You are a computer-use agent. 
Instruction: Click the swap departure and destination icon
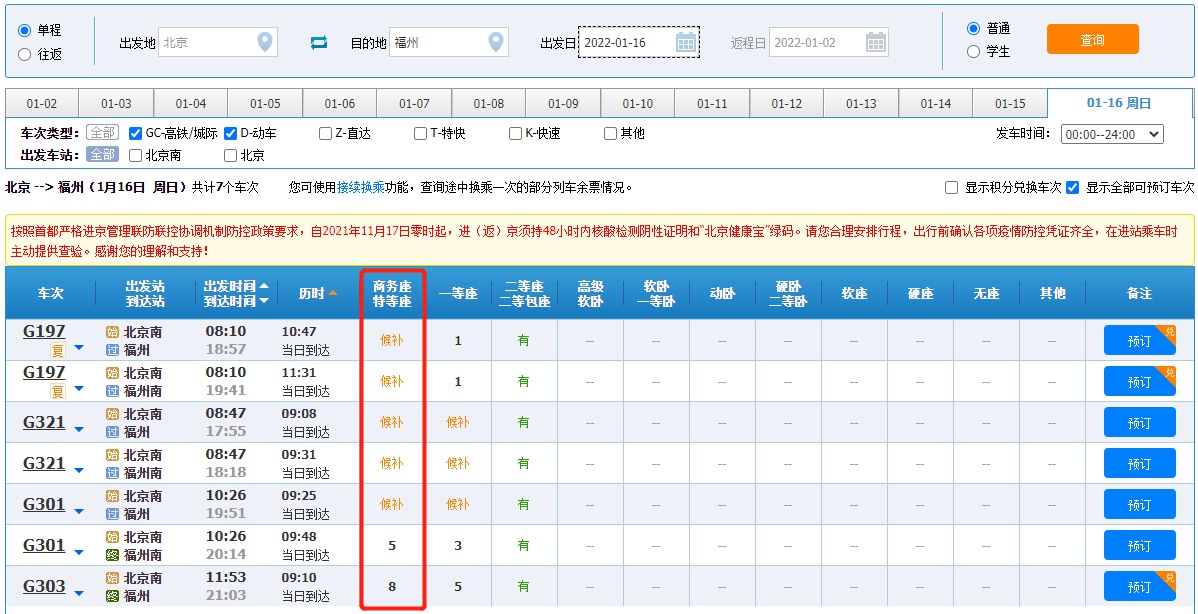click(319, 42)
